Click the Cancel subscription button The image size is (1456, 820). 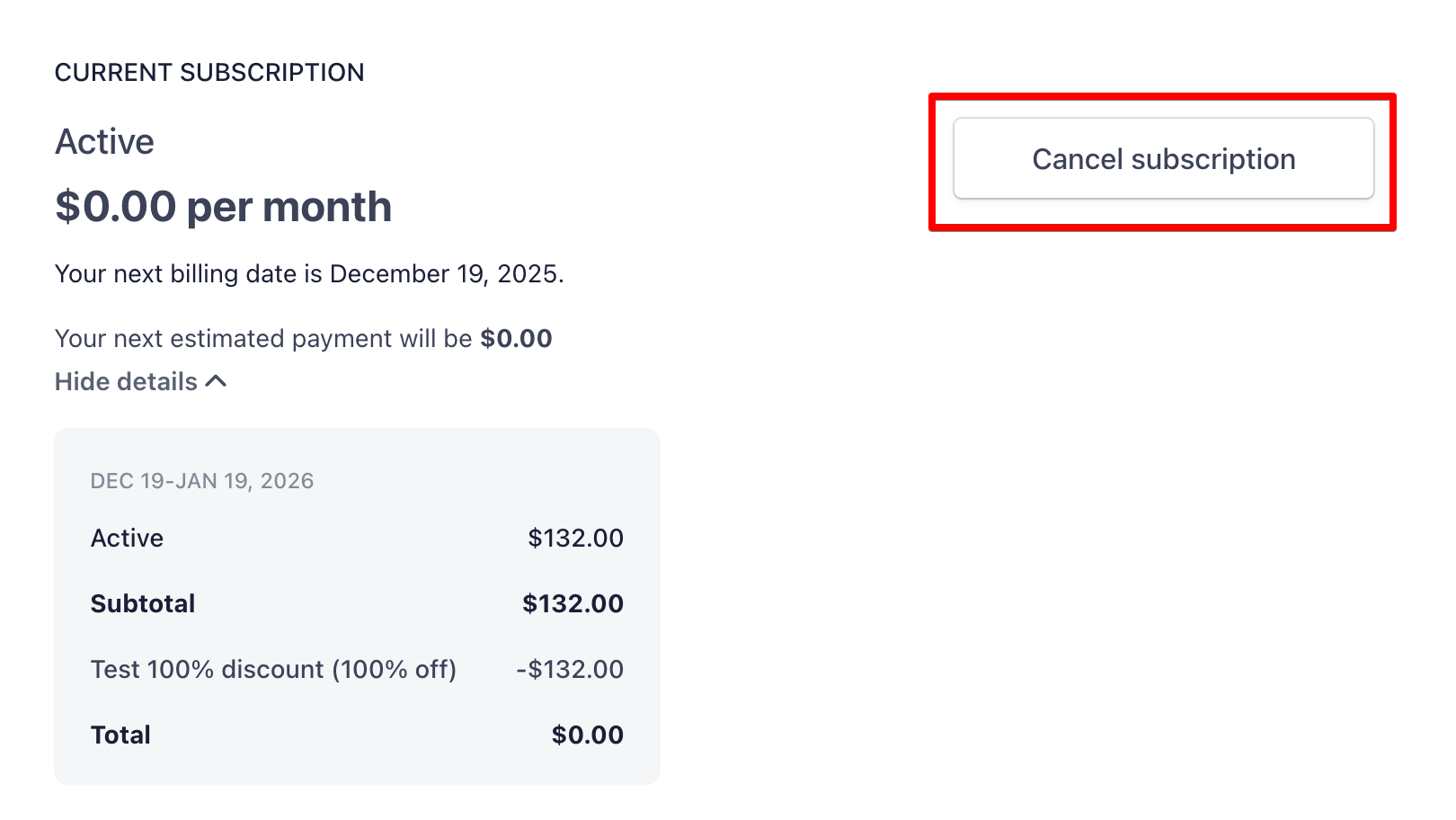[x=1163, y=159]
